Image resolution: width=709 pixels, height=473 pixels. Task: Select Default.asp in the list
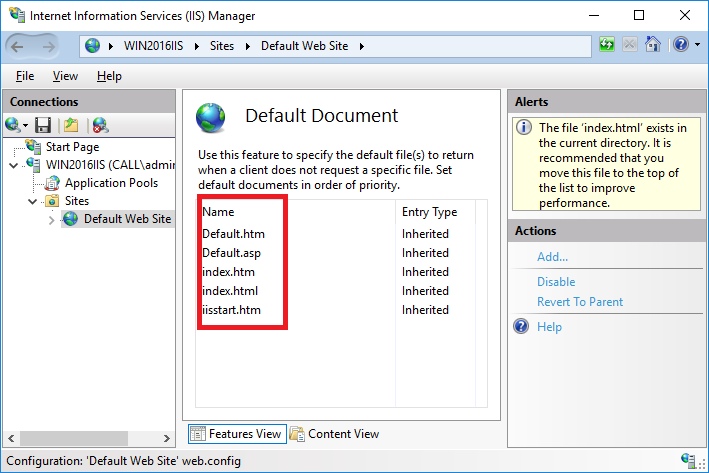pyautogui.click(x=232, y=253)
